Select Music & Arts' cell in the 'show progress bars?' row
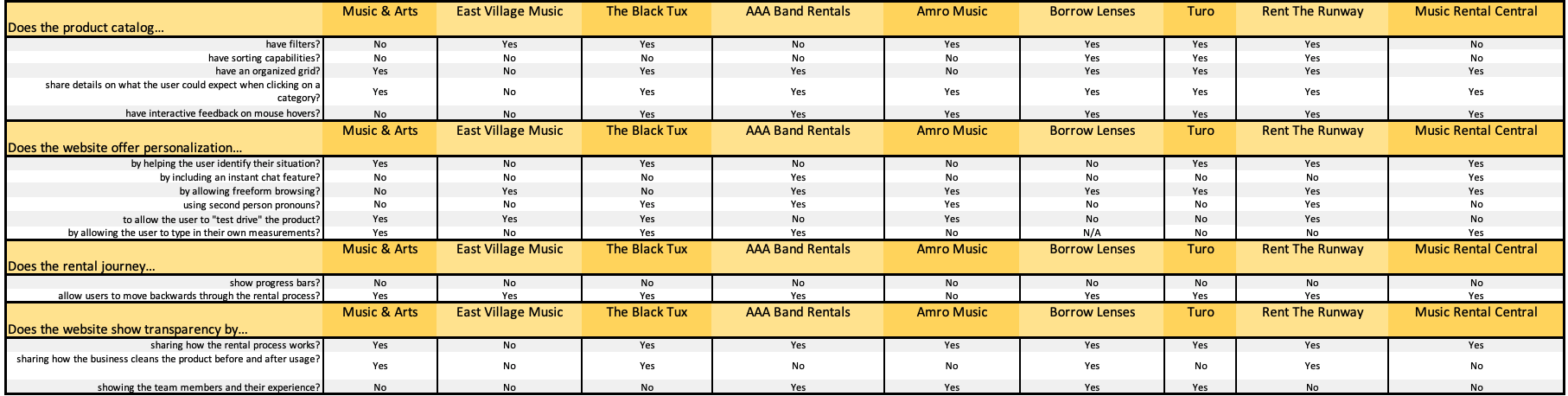Screen dimensions: 1568x396 (379, 283)
